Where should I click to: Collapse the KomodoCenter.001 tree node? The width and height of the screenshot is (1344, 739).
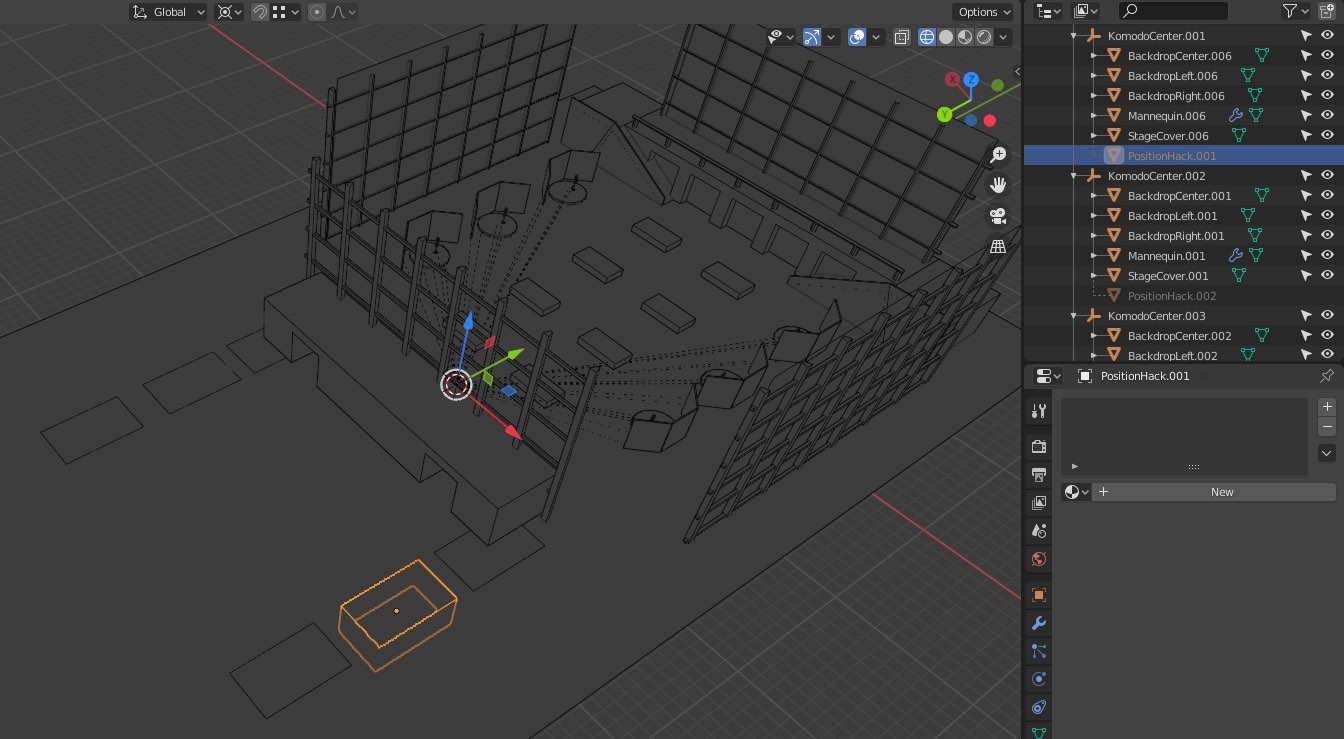(1074, 36)
